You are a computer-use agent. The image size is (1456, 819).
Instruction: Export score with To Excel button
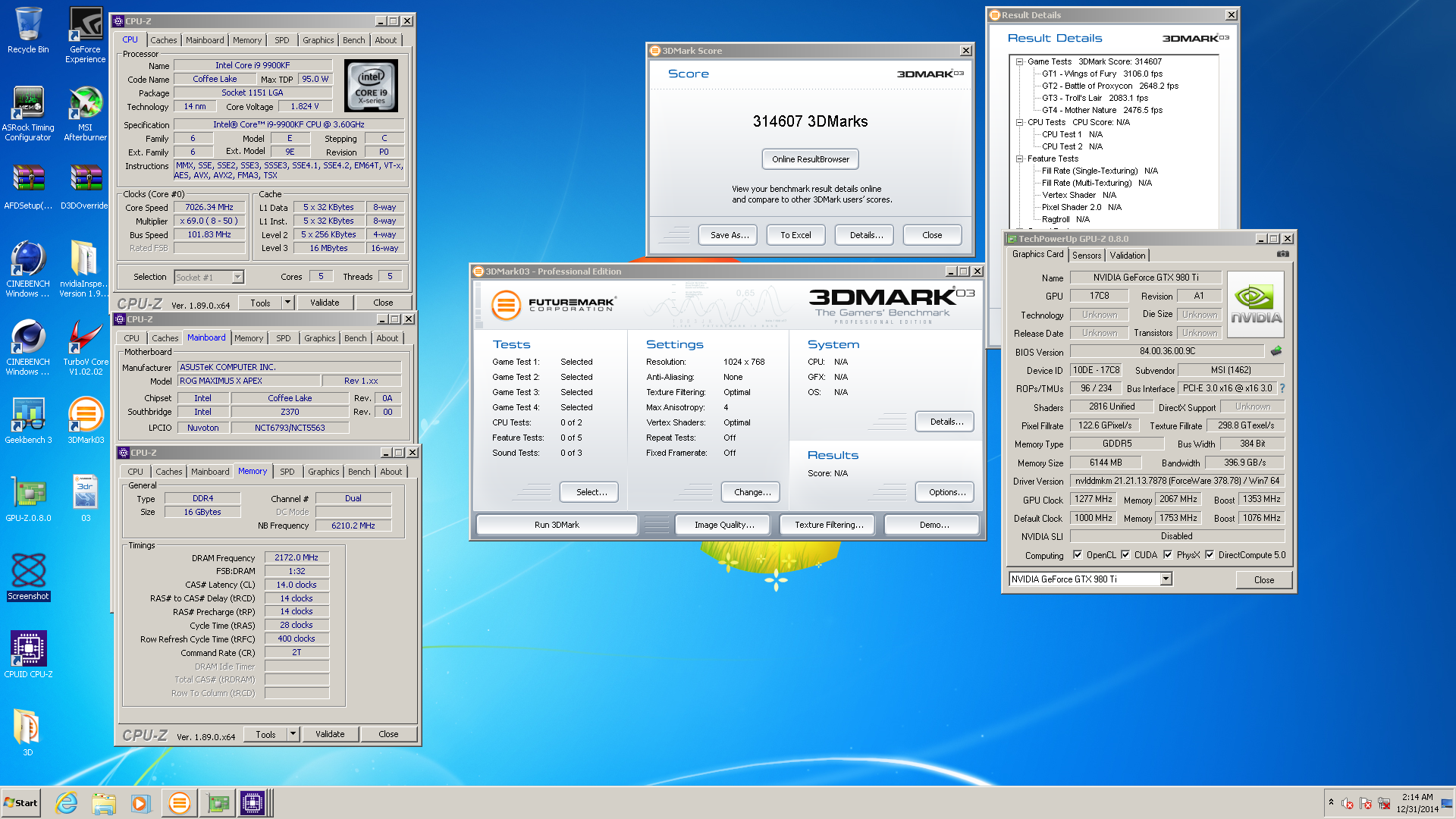click(x=795, y=235)
